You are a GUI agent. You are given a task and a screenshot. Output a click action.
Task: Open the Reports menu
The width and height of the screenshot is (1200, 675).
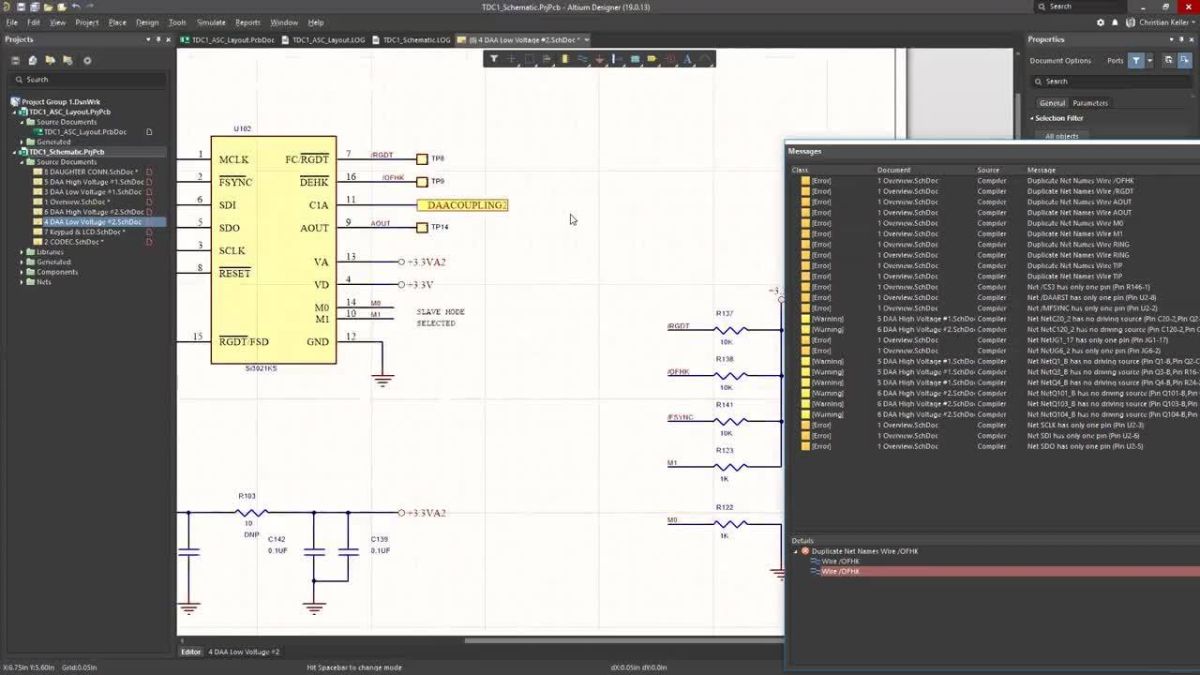click(248, 22)
